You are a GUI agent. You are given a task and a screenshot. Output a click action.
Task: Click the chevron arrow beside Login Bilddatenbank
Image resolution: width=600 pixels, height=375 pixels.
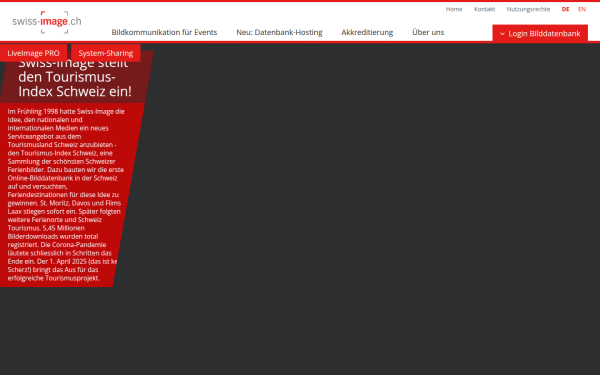click(502, 34)
